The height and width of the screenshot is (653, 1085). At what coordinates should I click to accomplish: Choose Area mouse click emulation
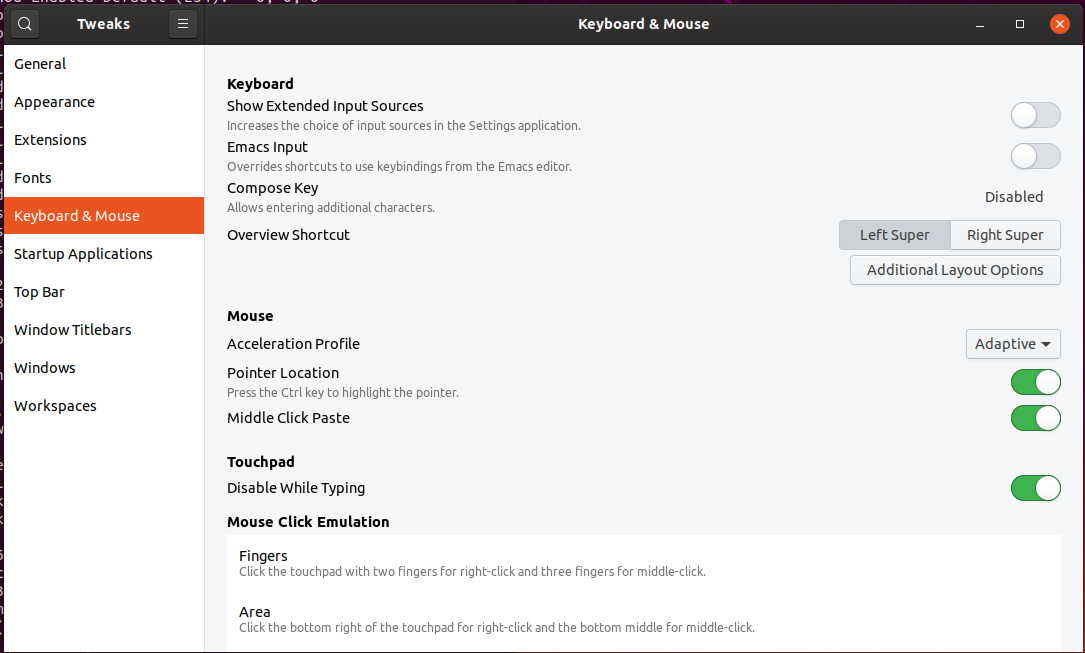644,619
